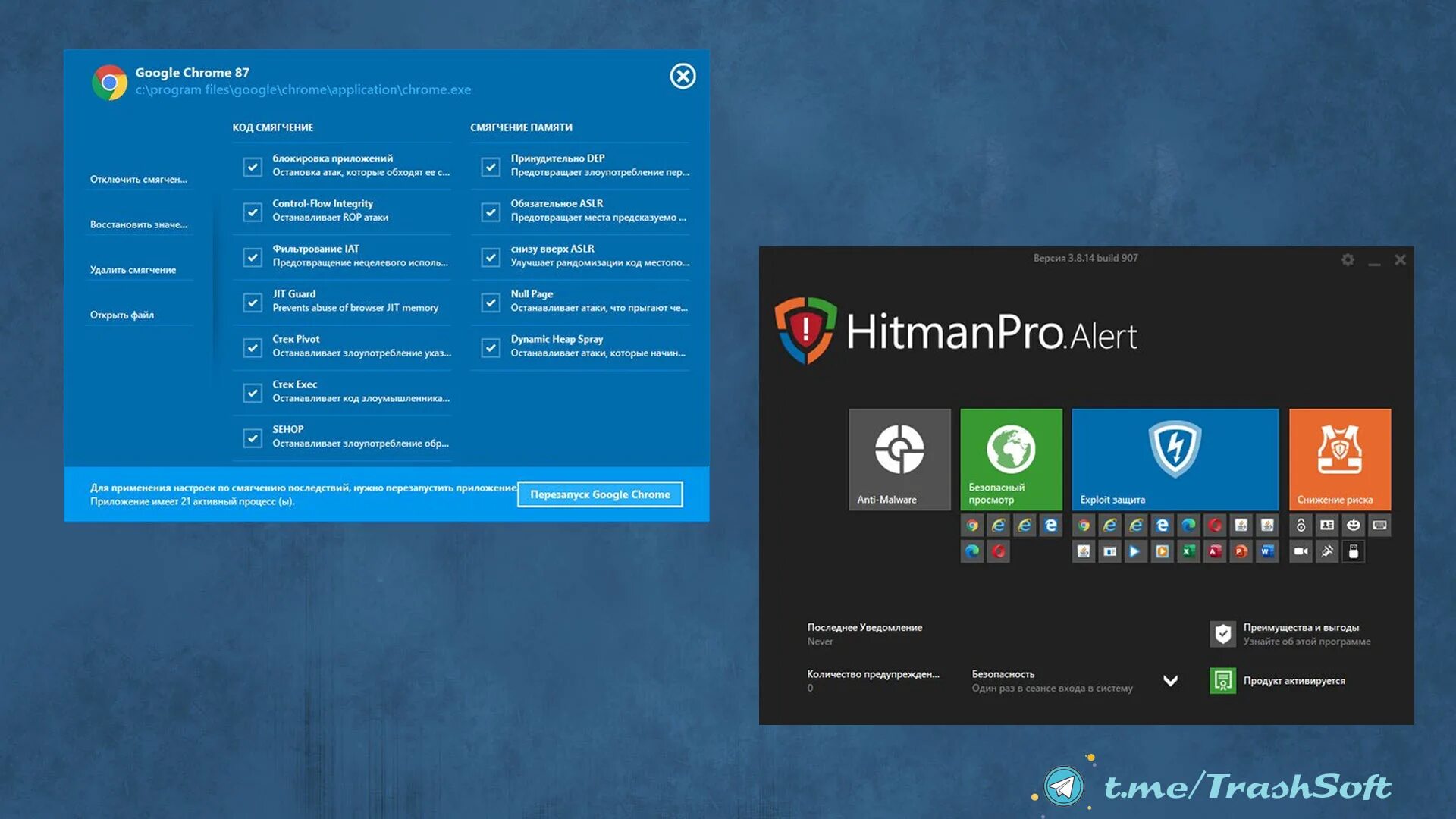
Task: Click HitmanPro.Alert shield logo
Action: pos(805,331)
